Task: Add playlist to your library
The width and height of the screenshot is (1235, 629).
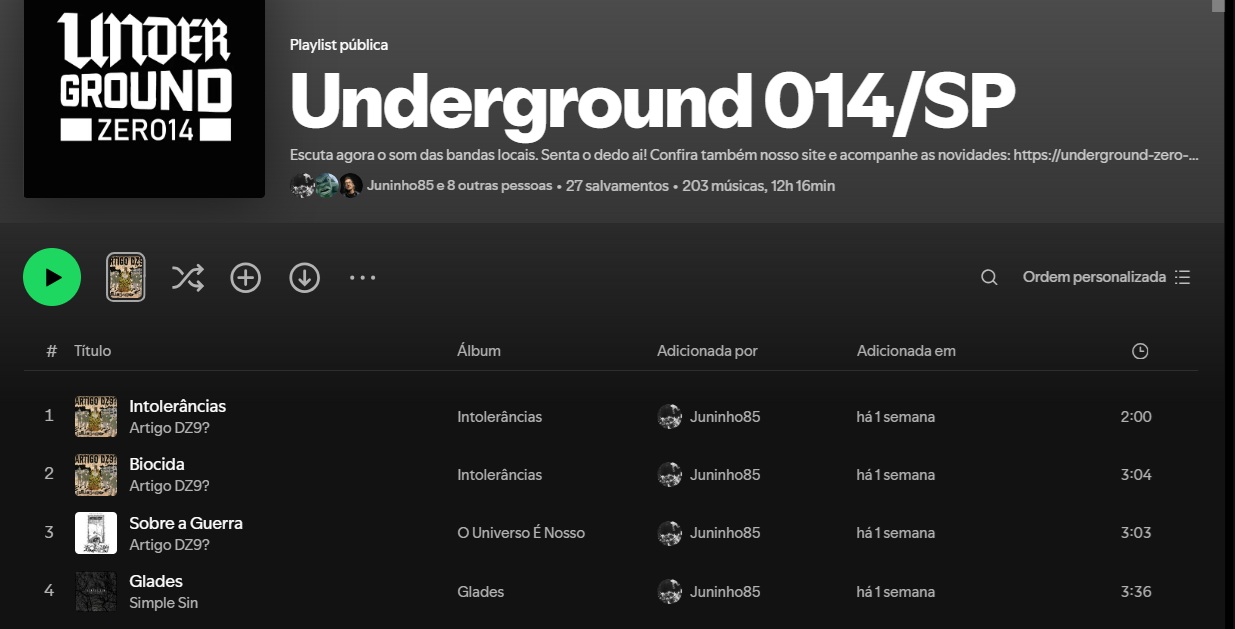Action: pyautogui.click(x=246, y=277)
